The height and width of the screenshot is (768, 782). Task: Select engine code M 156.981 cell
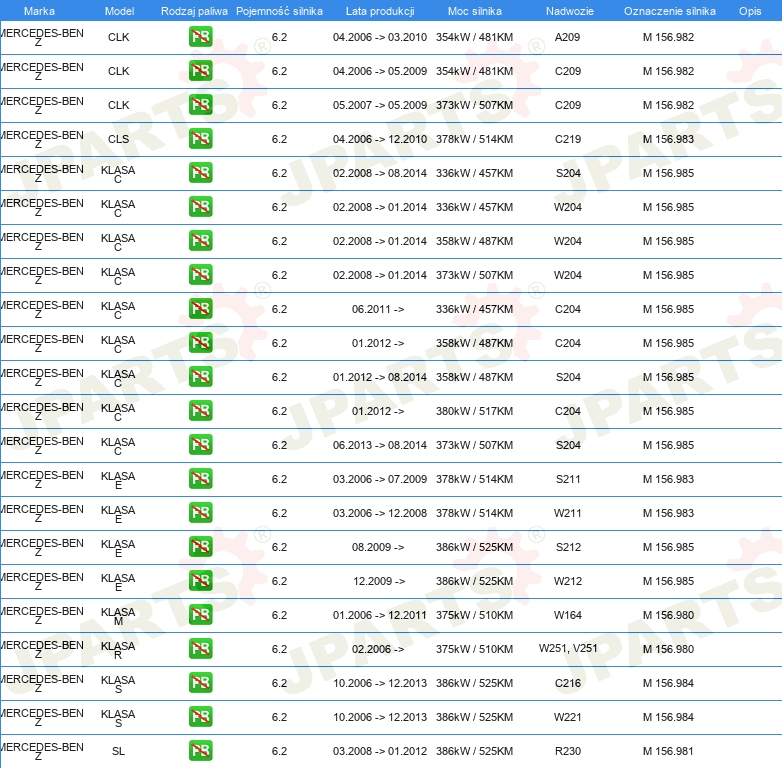668,751
